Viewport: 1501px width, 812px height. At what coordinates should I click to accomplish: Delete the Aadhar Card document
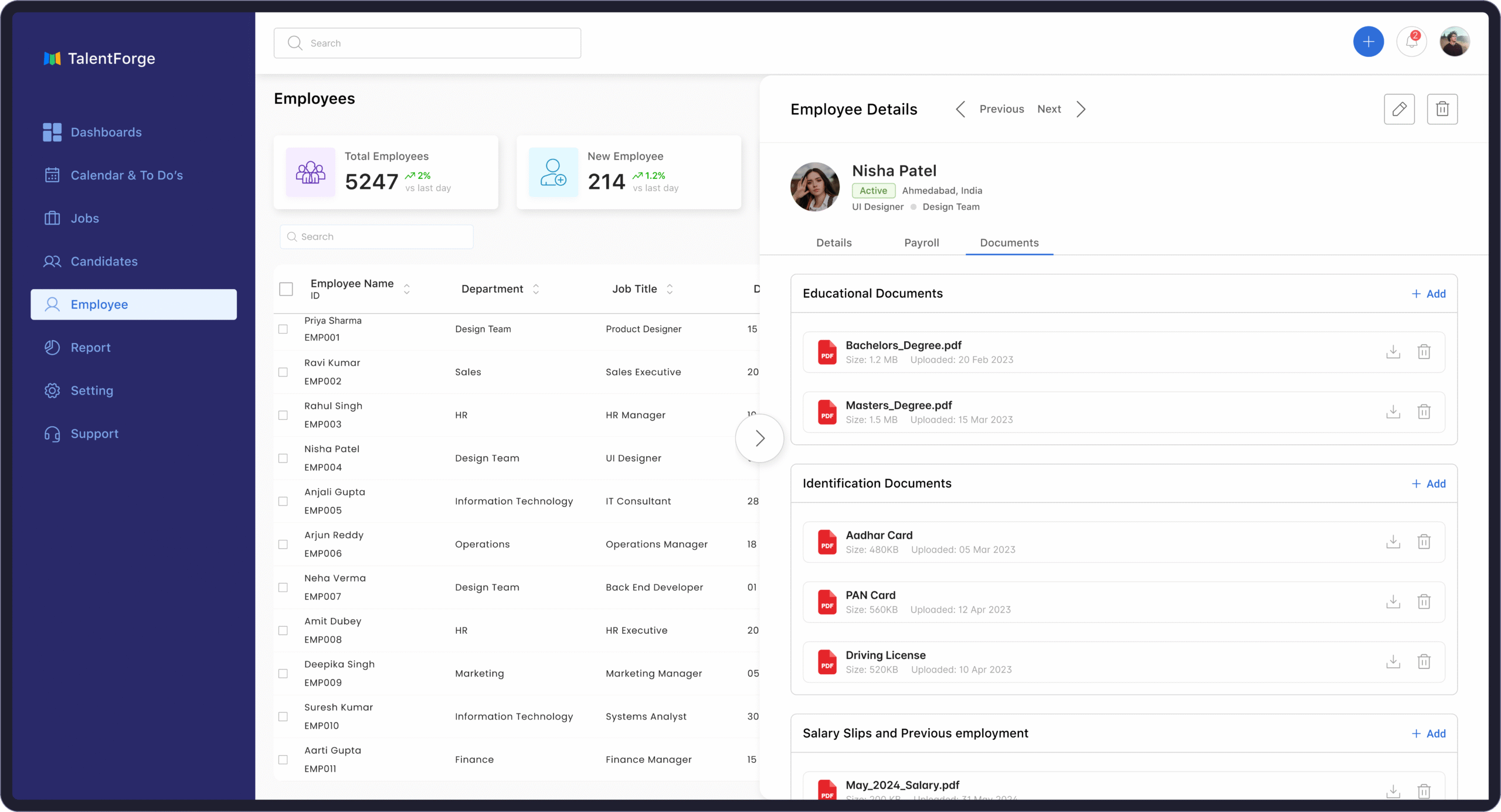click(x=1424, y=542)
